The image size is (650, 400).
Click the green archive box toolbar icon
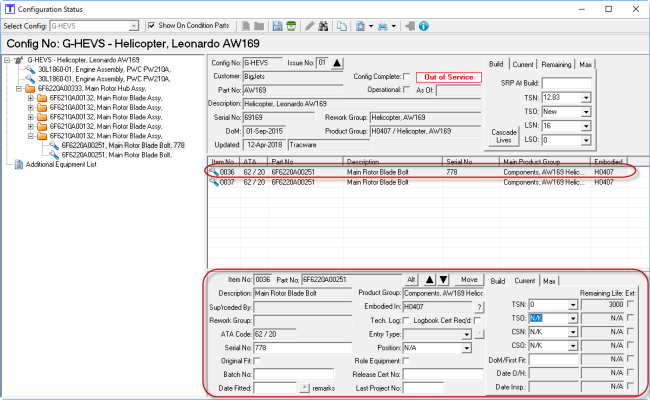coord(291,26)
